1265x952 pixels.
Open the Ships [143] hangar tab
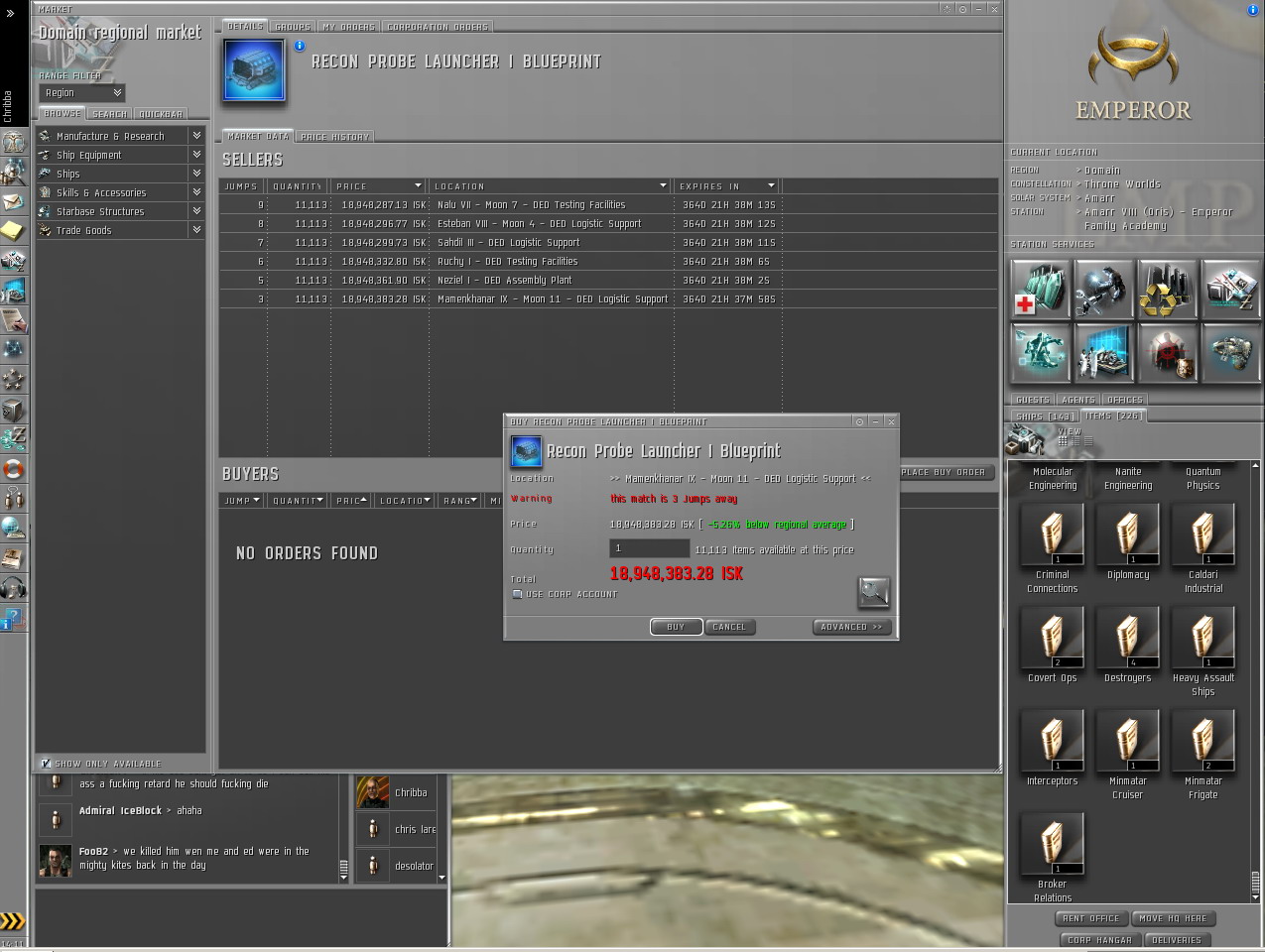(1044, 416)
